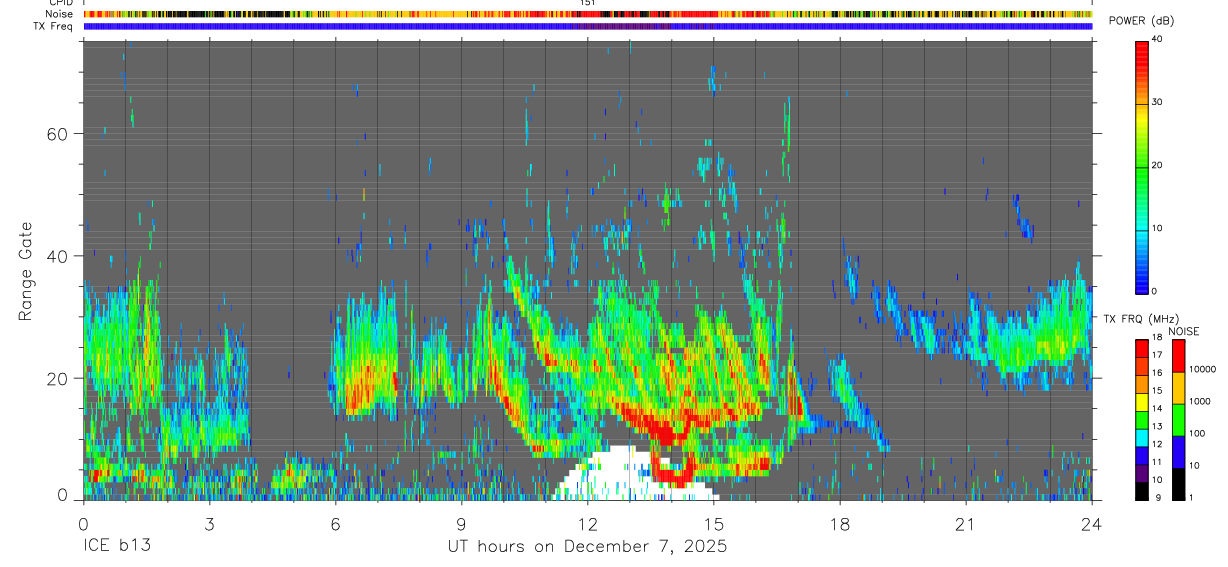The height and width of the screenshot is (567, 1228).
Task: Pick the red top of POWER colorbar
Action: tap(1142, 50)
